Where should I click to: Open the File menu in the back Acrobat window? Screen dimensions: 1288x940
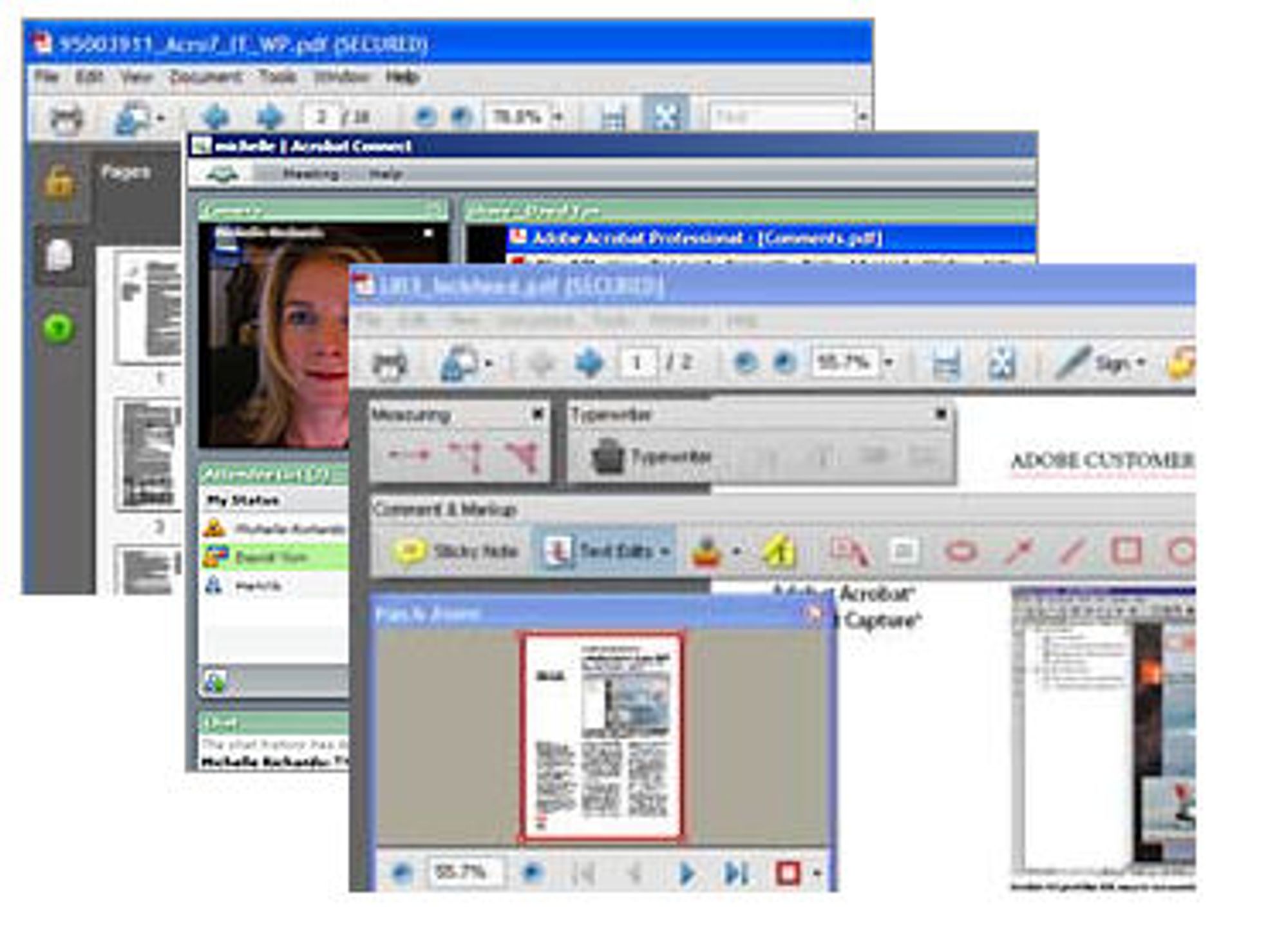tap(46, 77)
